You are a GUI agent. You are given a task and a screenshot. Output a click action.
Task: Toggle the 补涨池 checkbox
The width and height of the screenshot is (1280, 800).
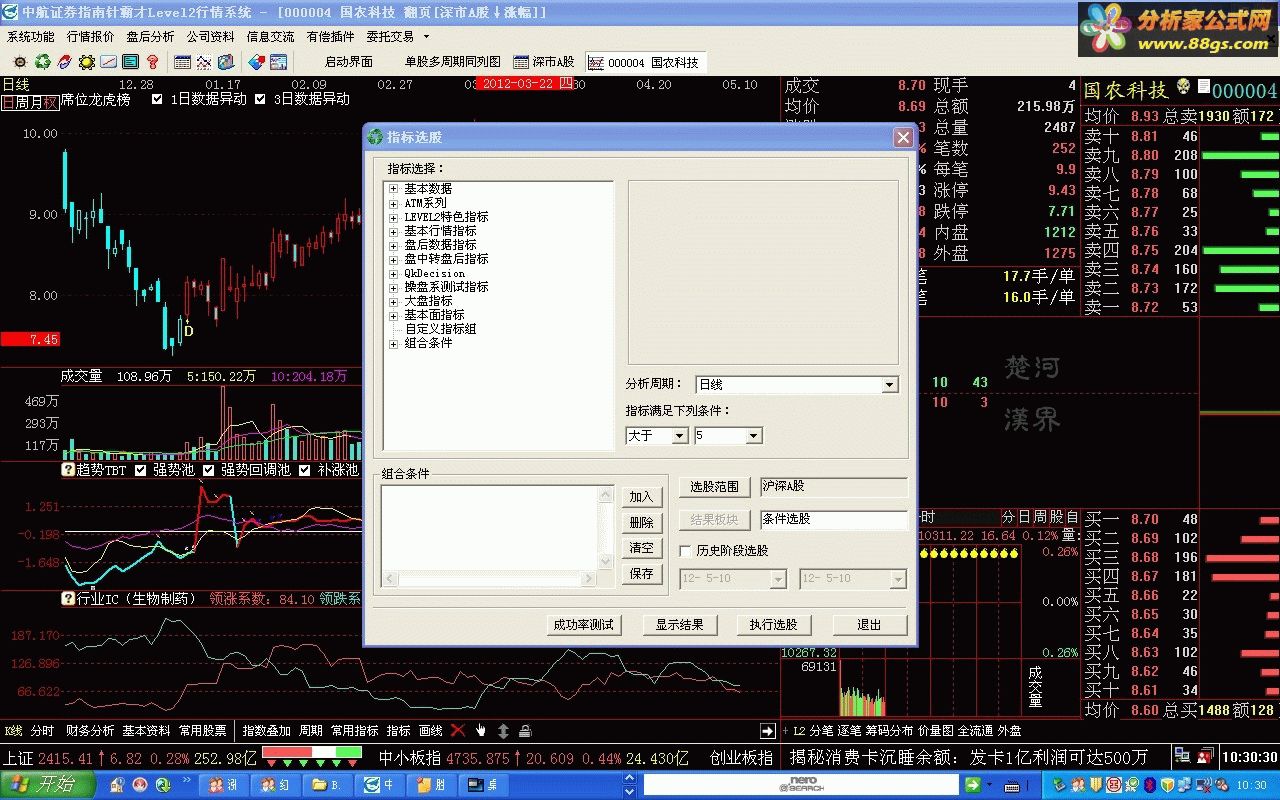pyautogui.click(x=306, y=469)
